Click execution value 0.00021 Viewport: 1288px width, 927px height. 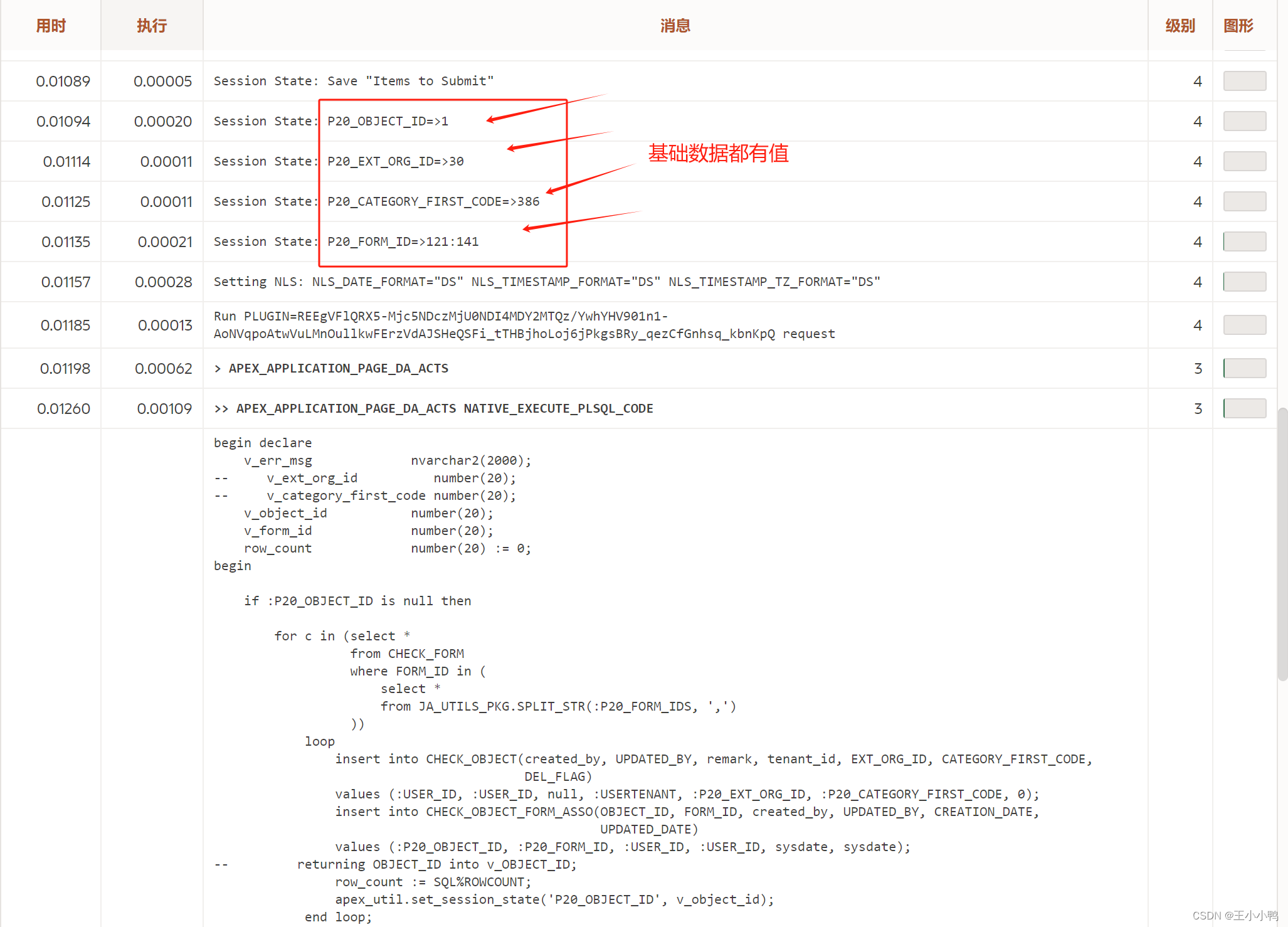click(165, 241)
